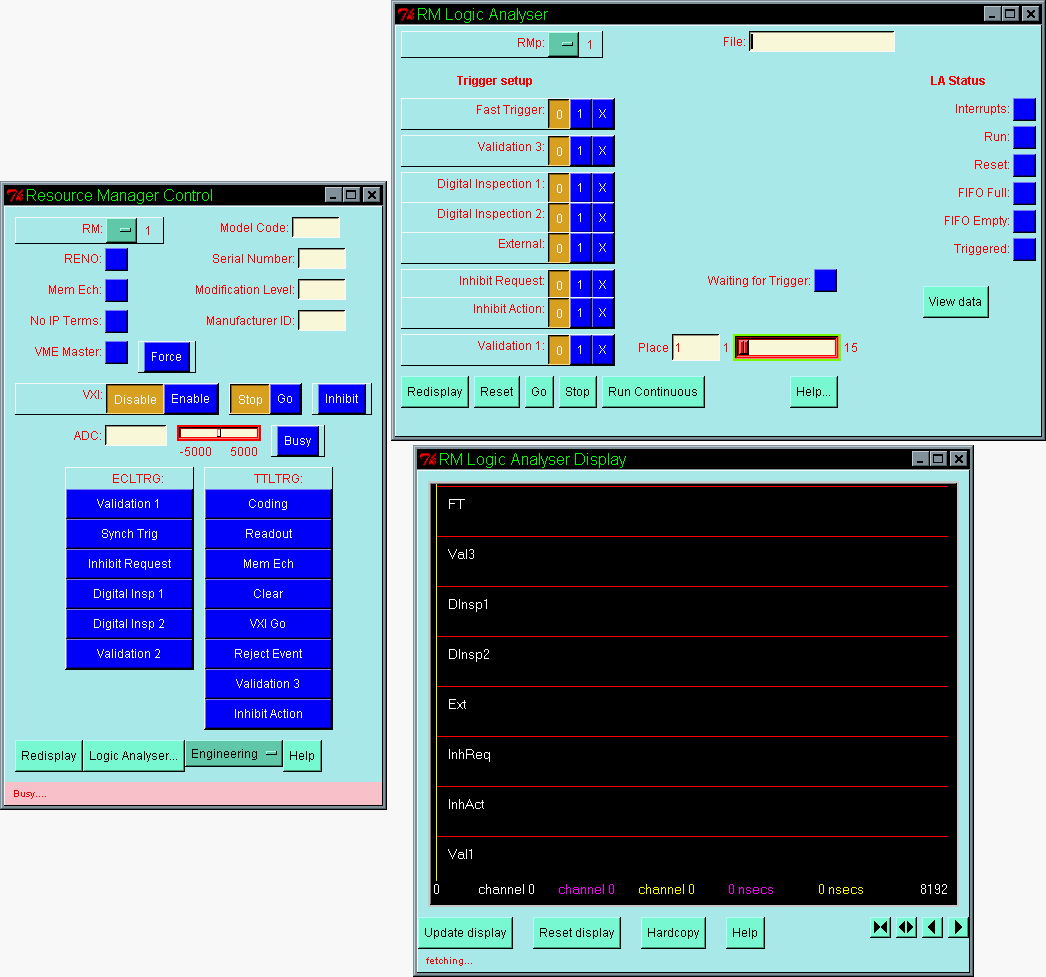Click the FIFO Full status indicator
Screen dimensions: 1046x977
click(1024, 193)
